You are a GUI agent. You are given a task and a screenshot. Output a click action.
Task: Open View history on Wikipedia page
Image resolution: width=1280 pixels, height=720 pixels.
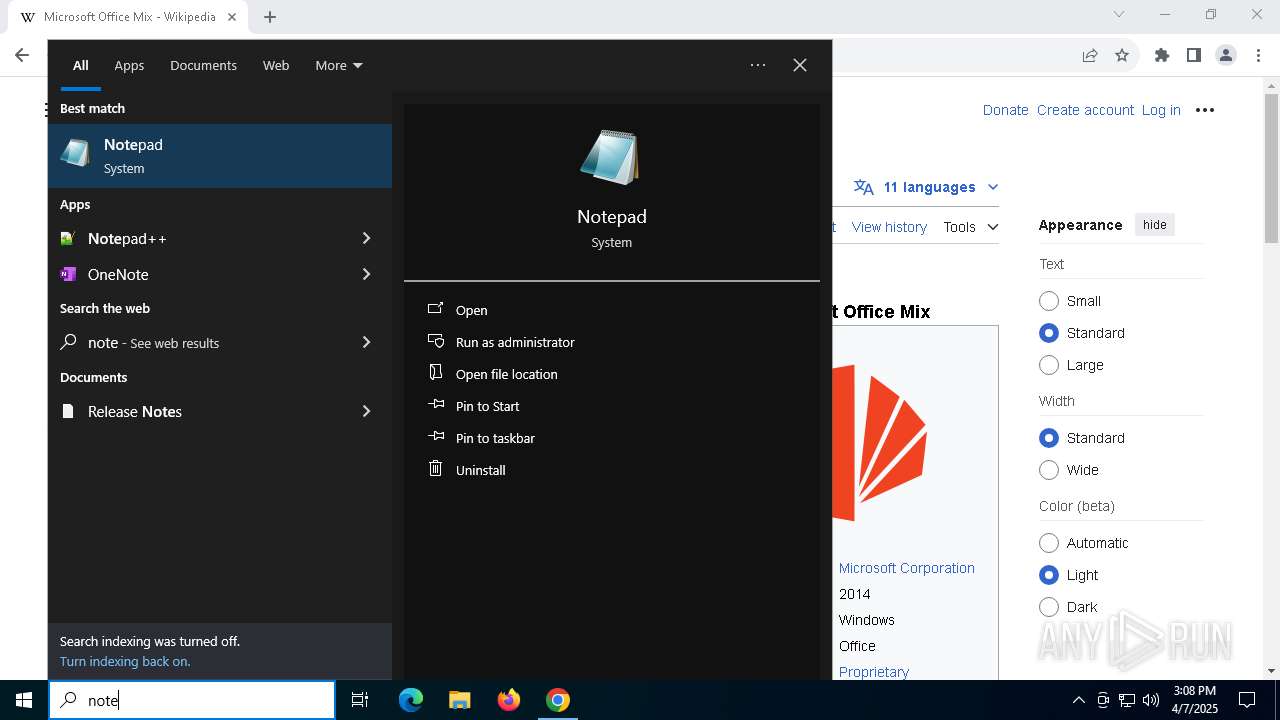[x=889, y=227]
